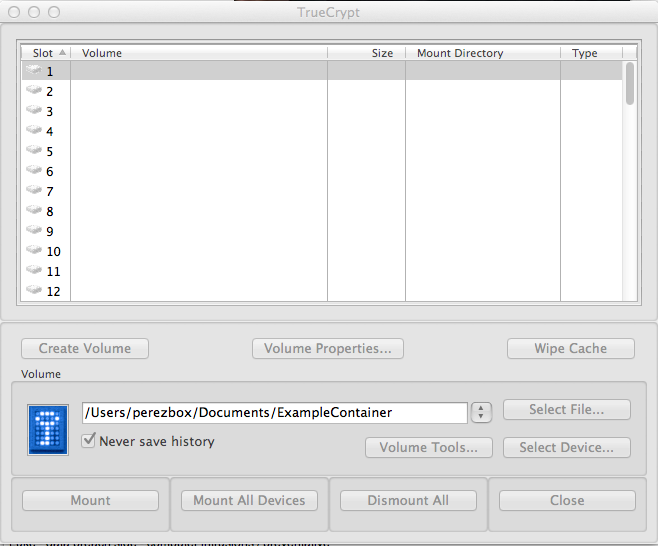Viewport: 658px width, 546px height.
Task: Open the volume path history dropdown
Action: (481, 412)
